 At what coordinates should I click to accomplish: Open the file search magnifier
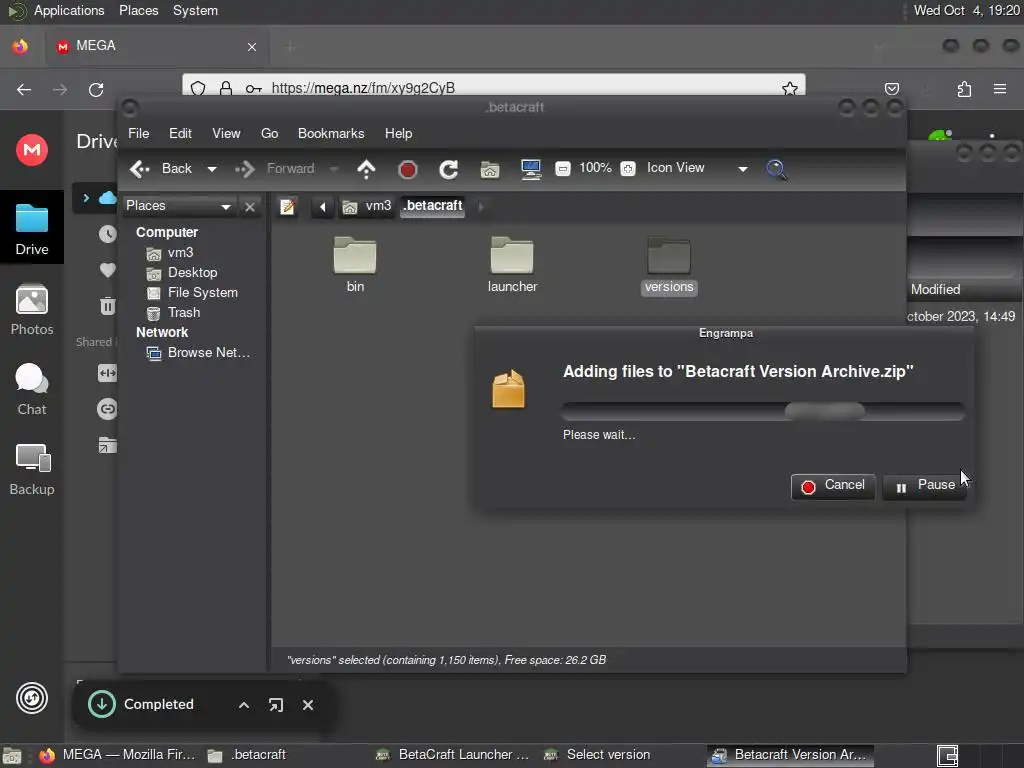[776, 169]
